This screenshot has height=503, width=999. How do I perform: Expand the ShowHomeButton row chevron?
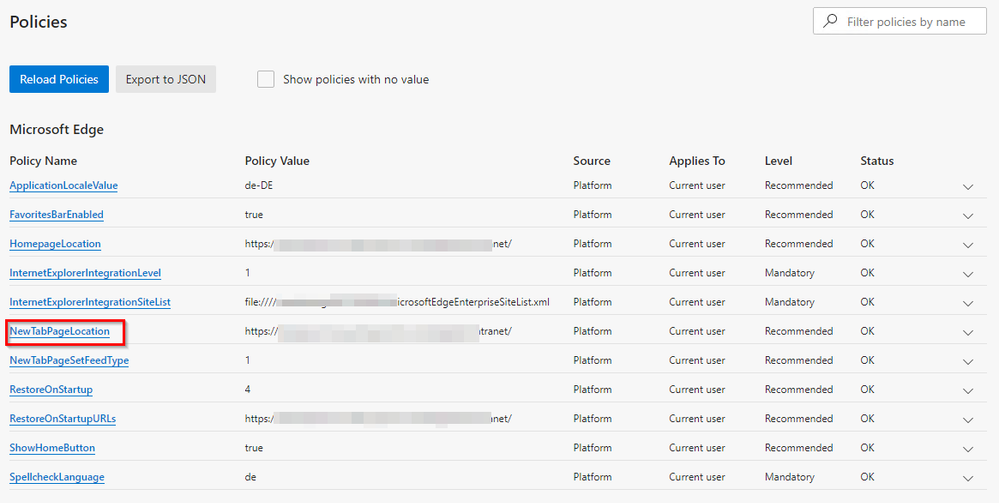(x=968, y=449)
